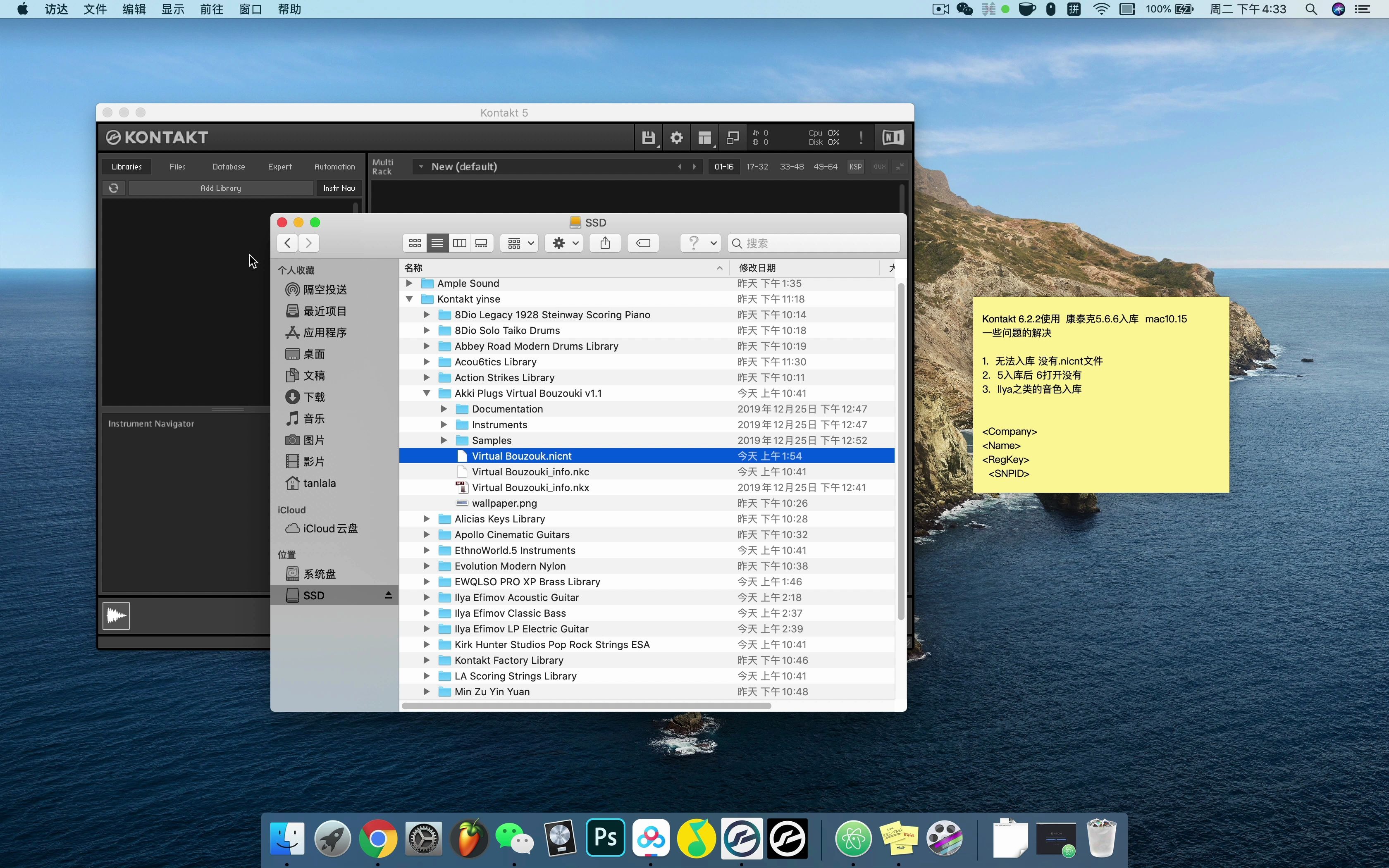Click the Finder share icon
This screenshot has width=1389, height=868.
pyautogui.click(x=605, y=243)
